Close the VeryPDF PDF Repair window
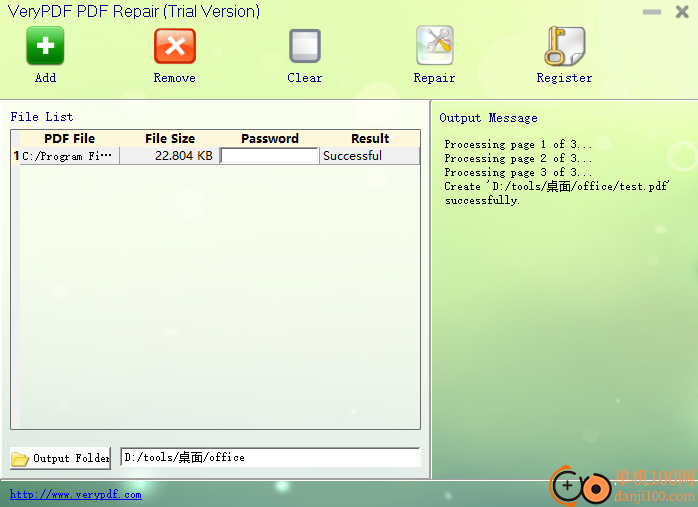The image size is (698, 507). (x=682, y=12)
